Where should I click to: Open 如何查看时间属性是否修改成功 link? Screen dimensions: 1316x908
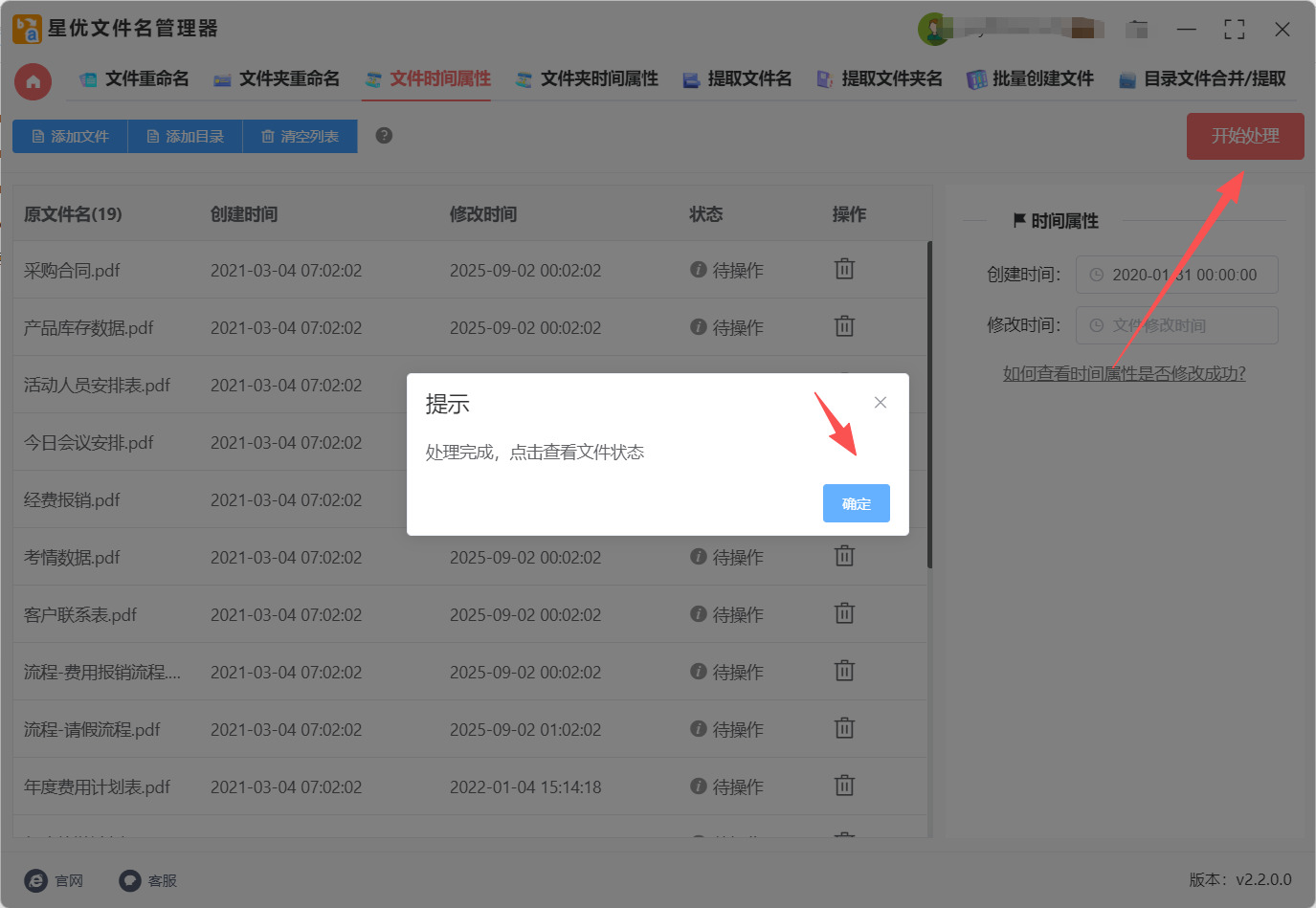[1124, 373]
